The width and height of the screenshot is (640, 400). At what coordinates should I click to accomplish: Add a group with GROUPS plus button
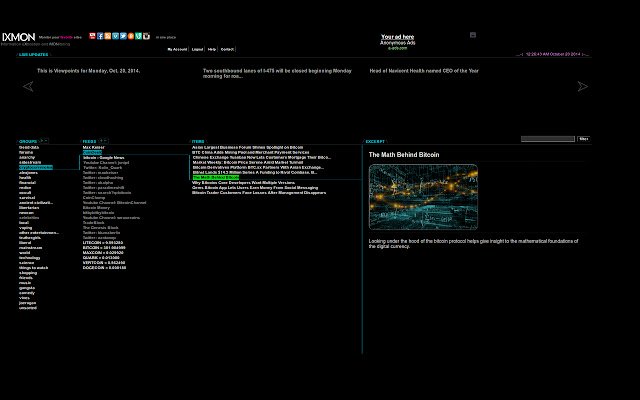(x=42, y=141)
